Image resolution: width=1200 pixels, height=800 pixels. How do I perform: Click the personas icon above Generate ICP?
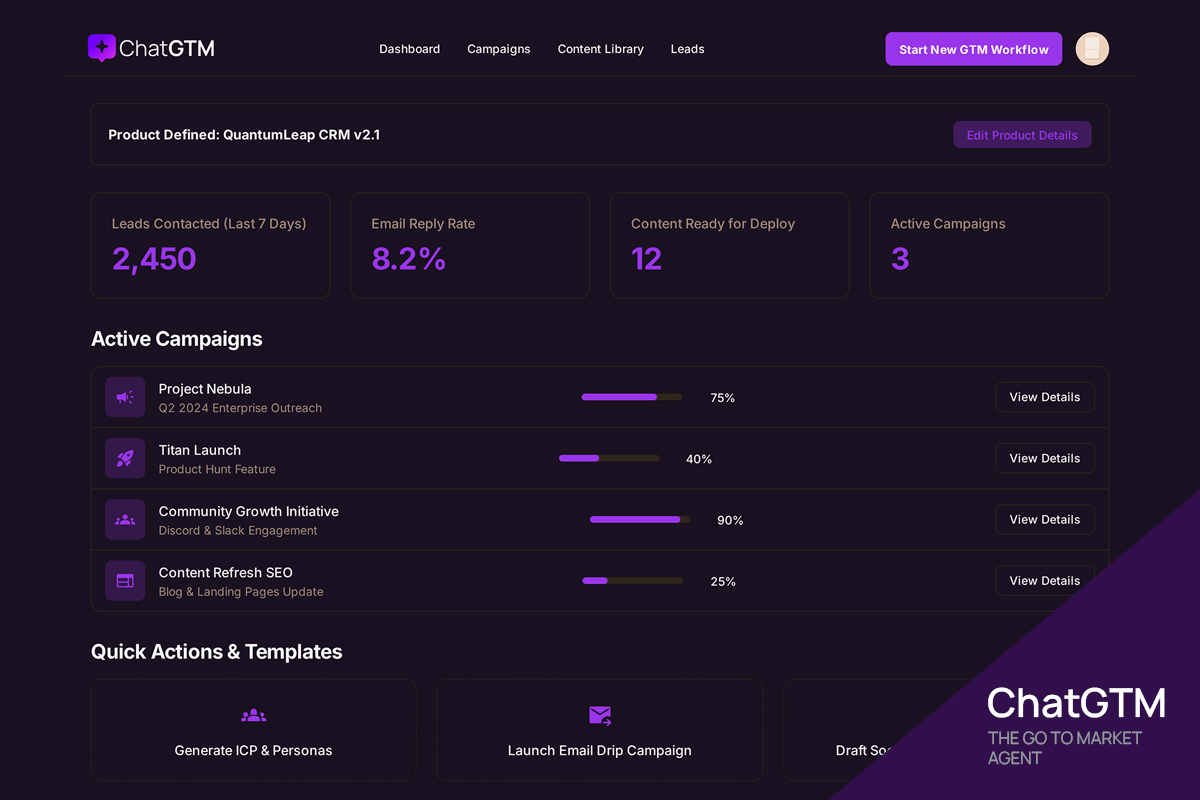pyautogui.click(x=253, y=714)
